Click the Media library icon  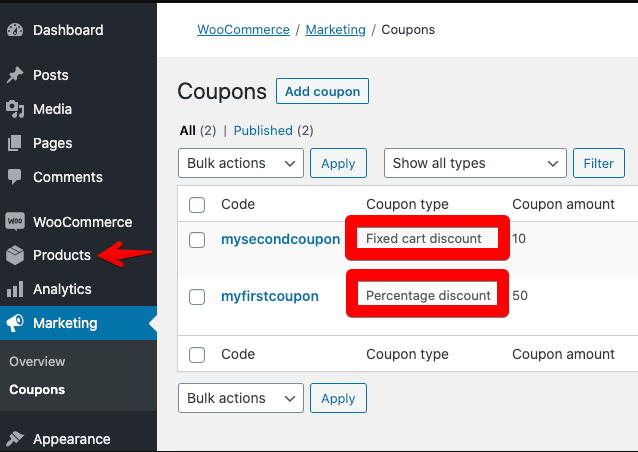click(x=15, y=109)
